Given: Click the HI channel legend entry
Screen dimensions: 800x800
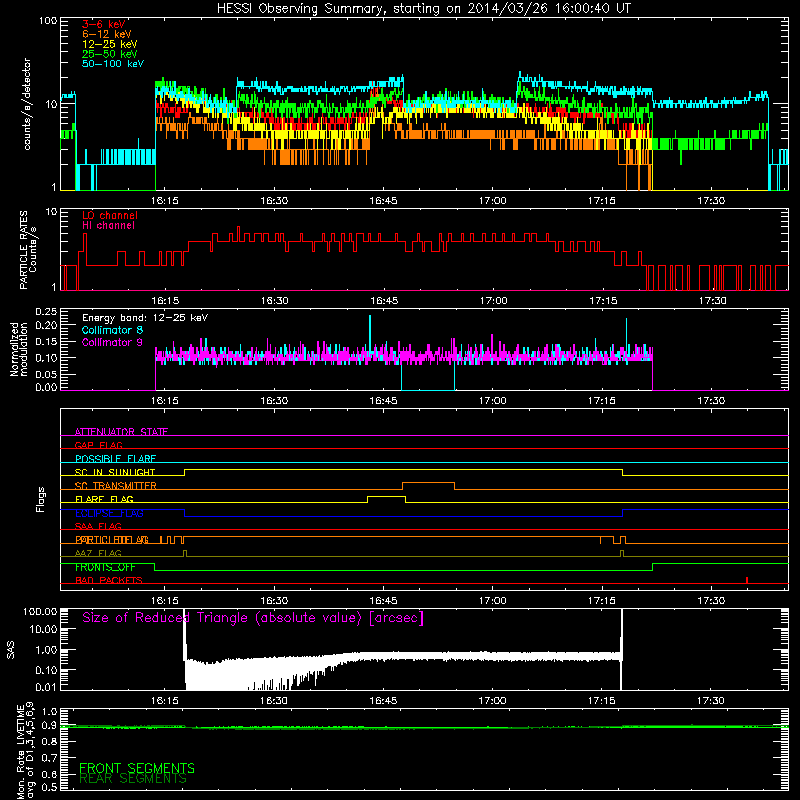Looking at the screenshot, I should click(x=108, y=226).
